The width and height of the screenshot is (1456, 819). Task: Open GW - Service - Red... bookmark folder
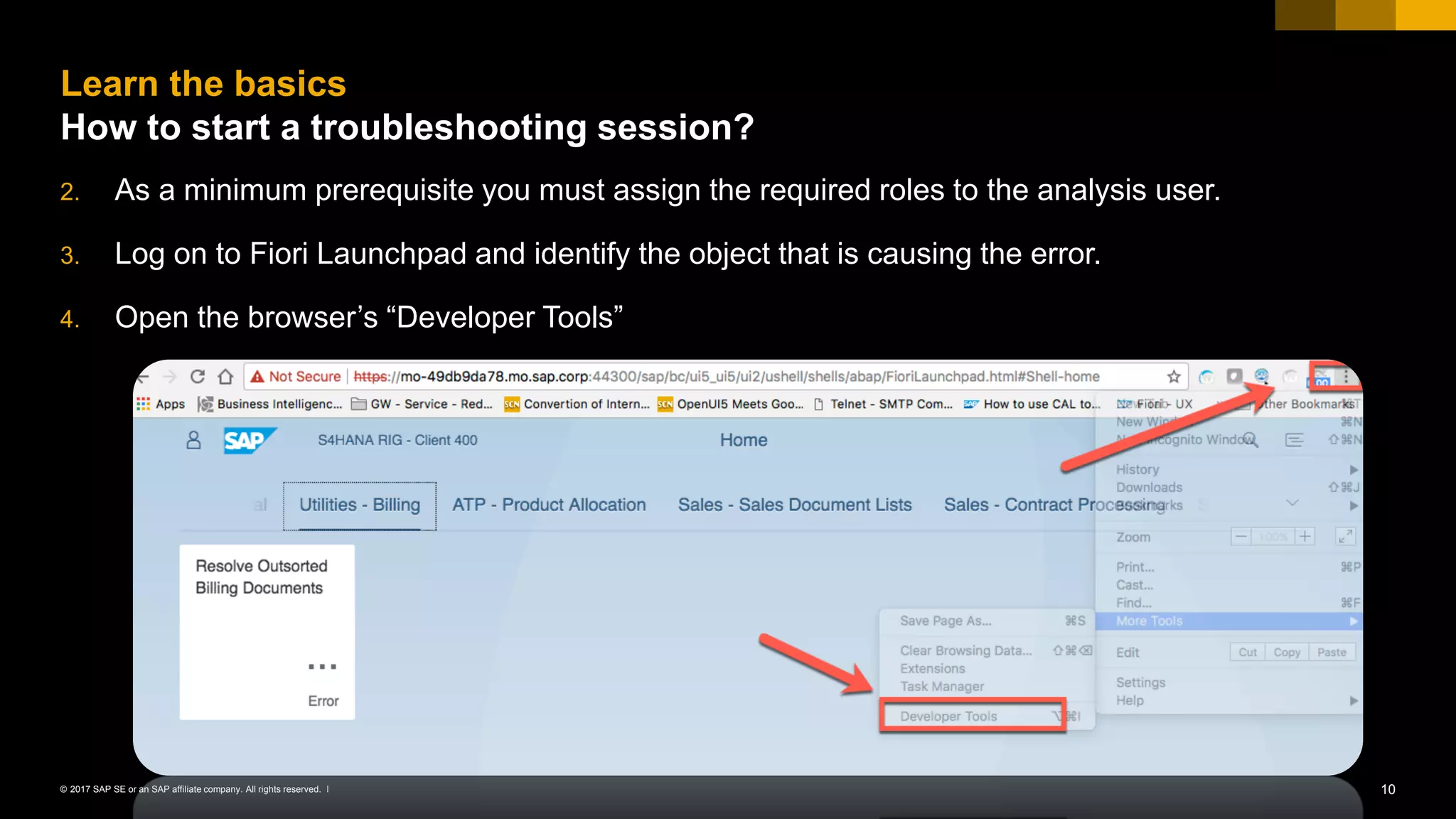pos(422,404)
